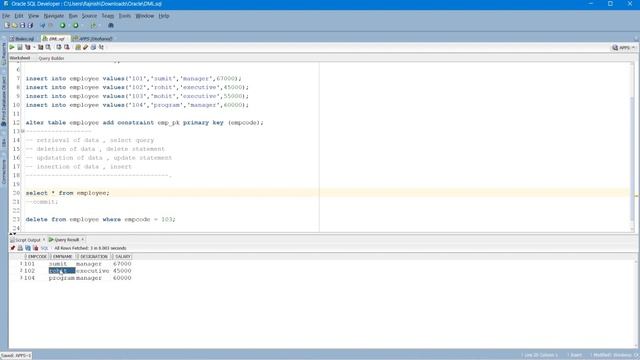Click the Explain Plan icon
This screenshot has height=360, width=640.
(28, 47)
